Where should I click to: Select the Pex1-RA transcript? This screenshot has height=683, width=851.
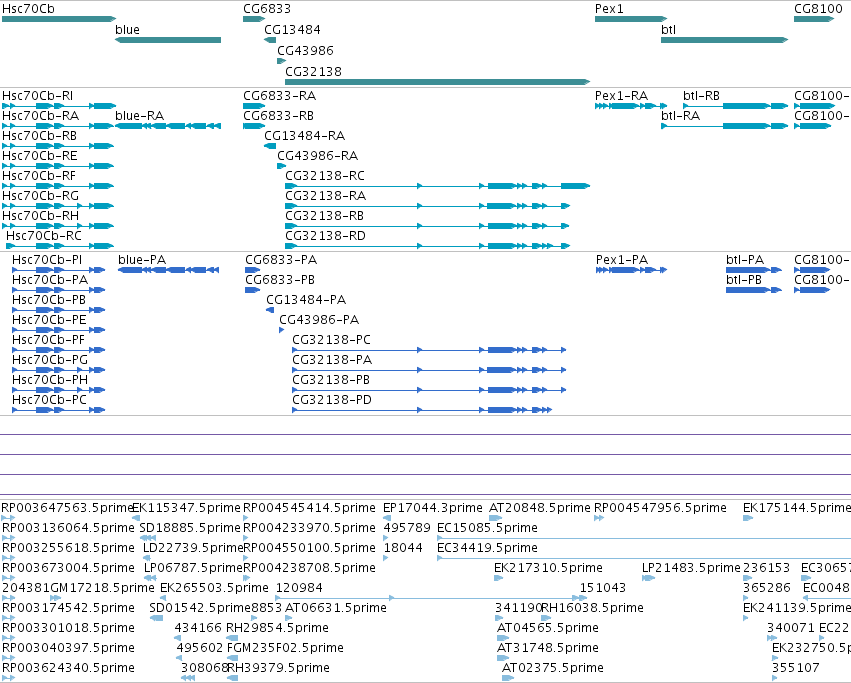[621, 96]
